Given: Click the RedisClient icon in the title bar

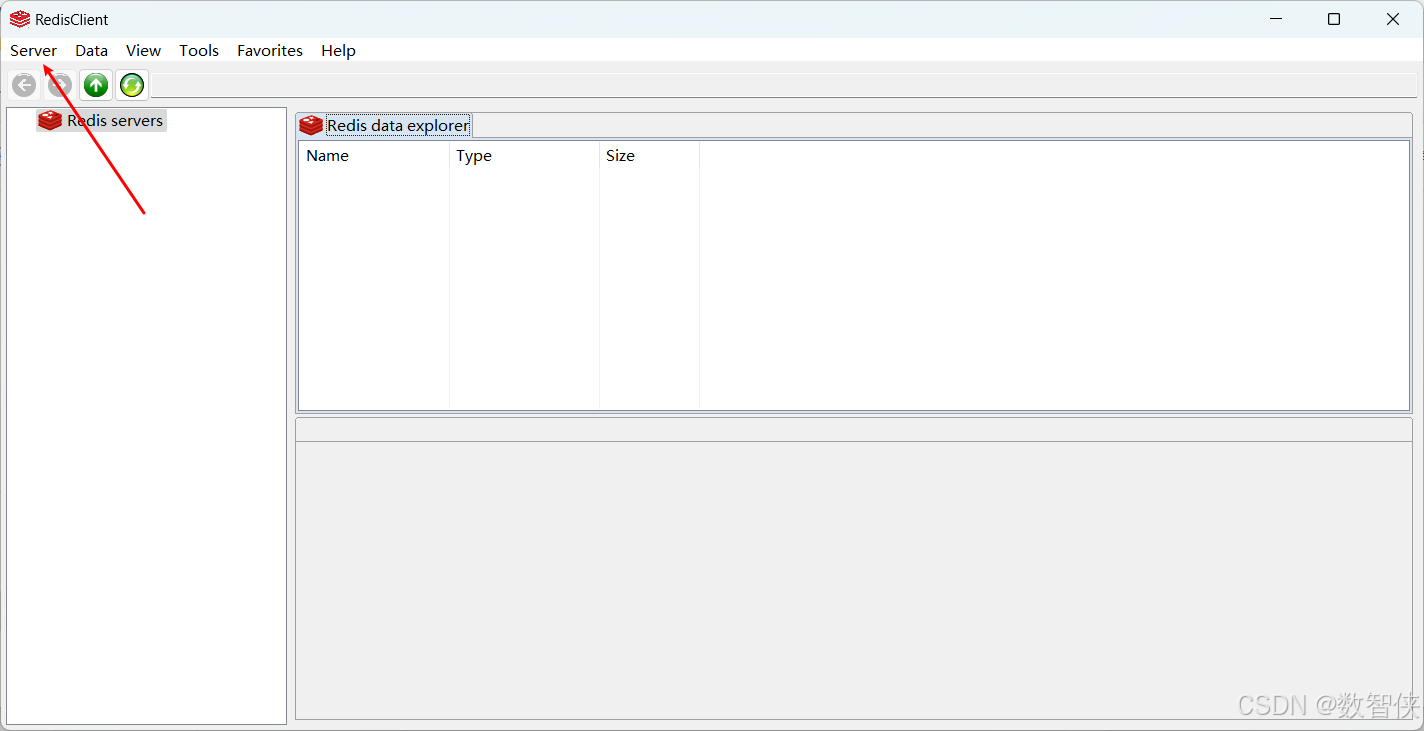Looking at the screenshot, I should click(18, 18).
